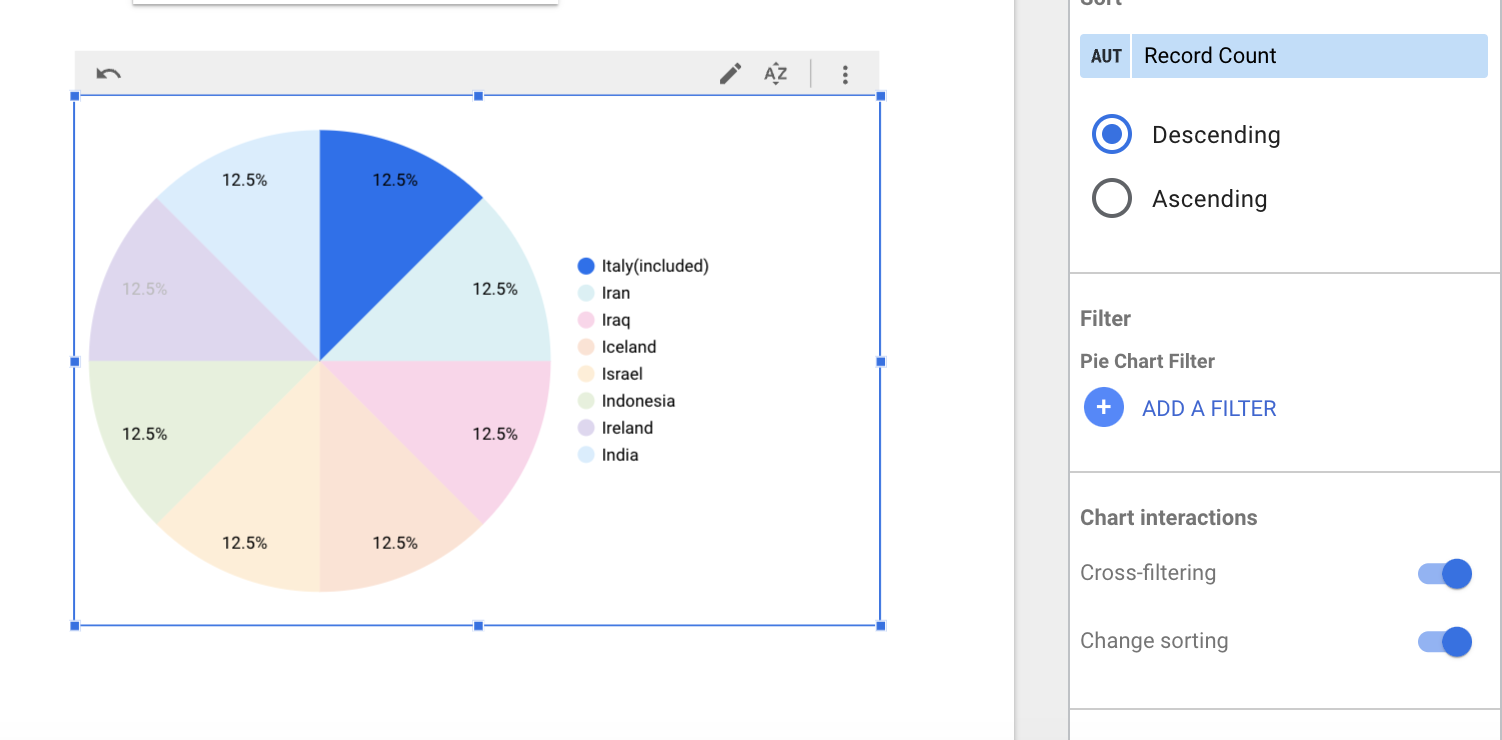Click the Iraq legend color dot
Image resolution: width=1502 pixels, height=740 pixels.
click(586, 320)
